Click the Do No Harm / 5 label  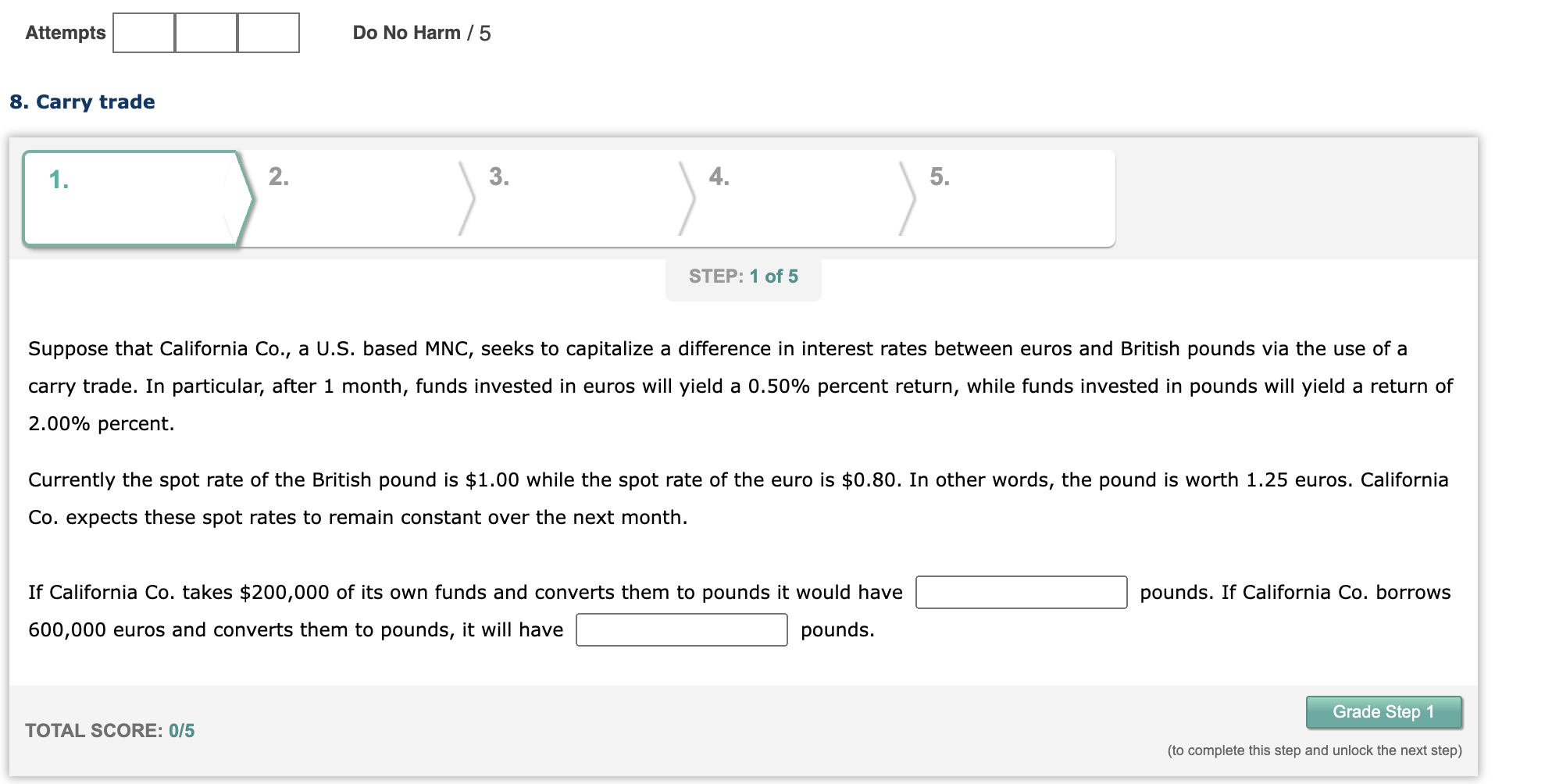click(422, 33)
